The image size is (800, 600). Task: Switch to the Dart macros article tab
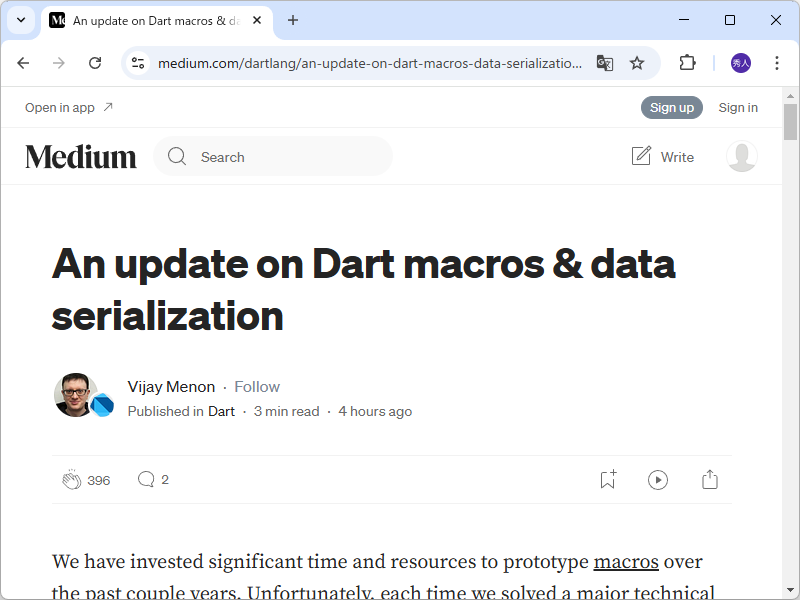(150, 20)
